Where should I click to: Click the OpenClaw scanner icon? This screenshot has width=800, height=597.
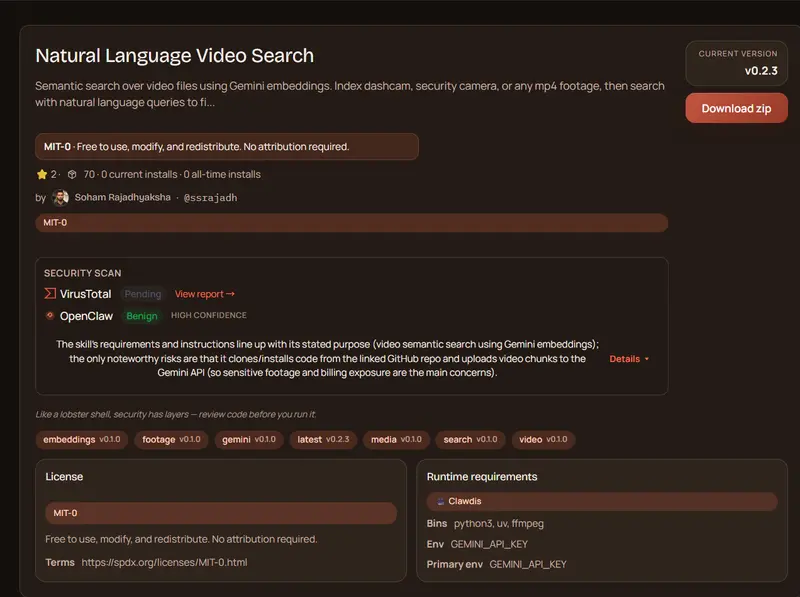tap(51, 313)
